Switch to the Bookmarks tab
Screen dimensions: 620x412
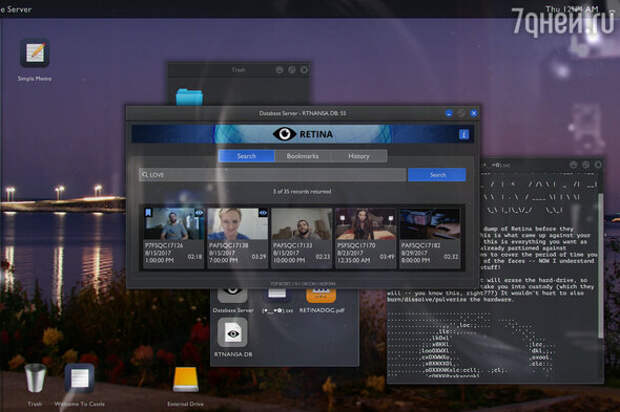(x=302, y=156)
